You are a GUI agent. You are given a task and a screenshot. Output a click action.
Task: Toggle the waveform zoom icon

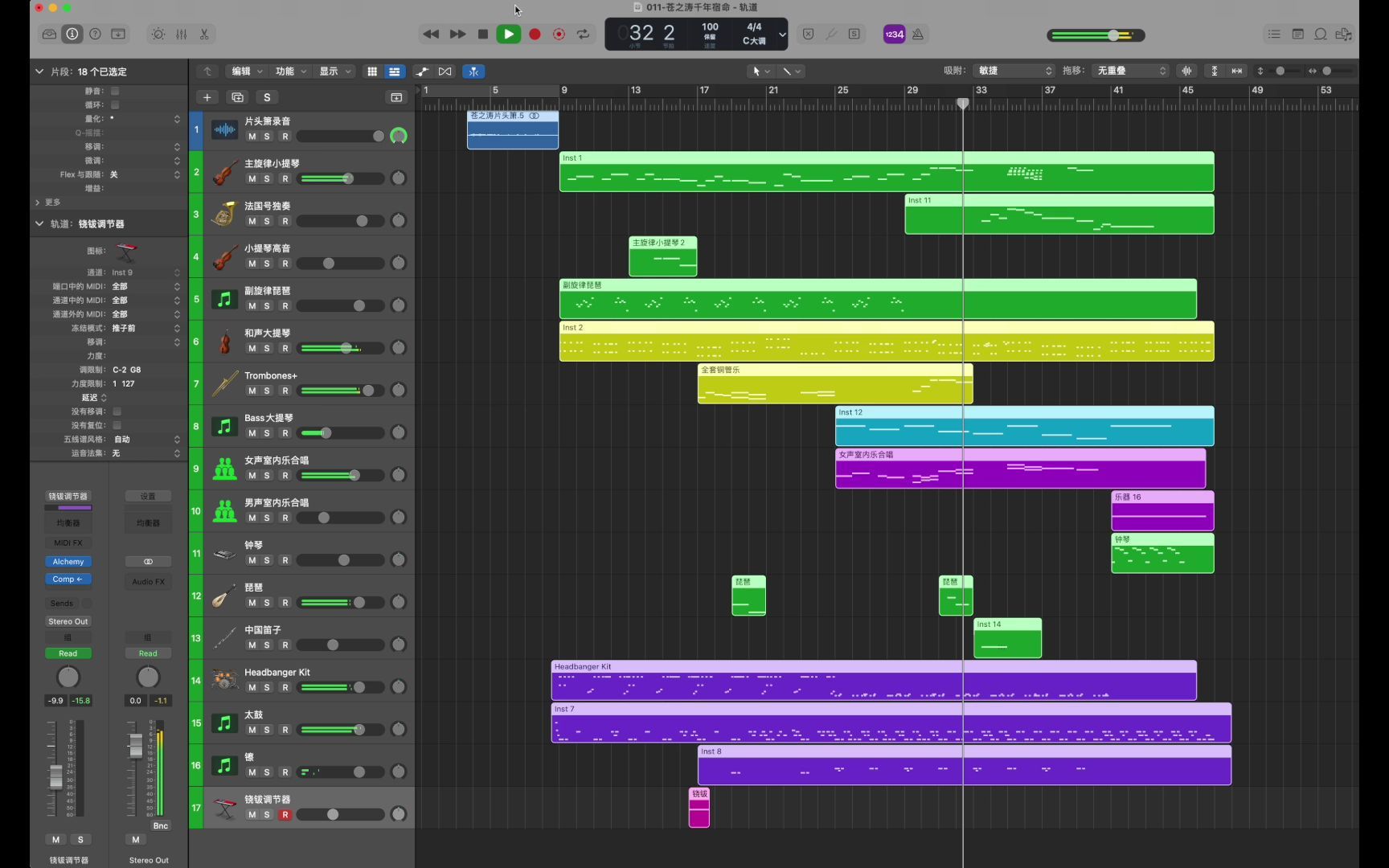1186,71
